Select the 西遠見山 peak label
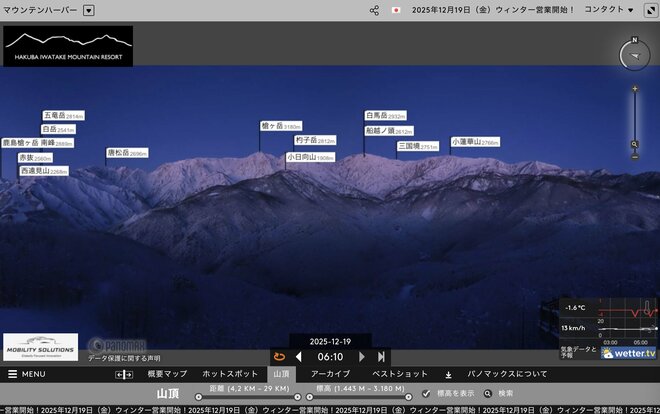 pyautogui.click(x=44, y=171)
